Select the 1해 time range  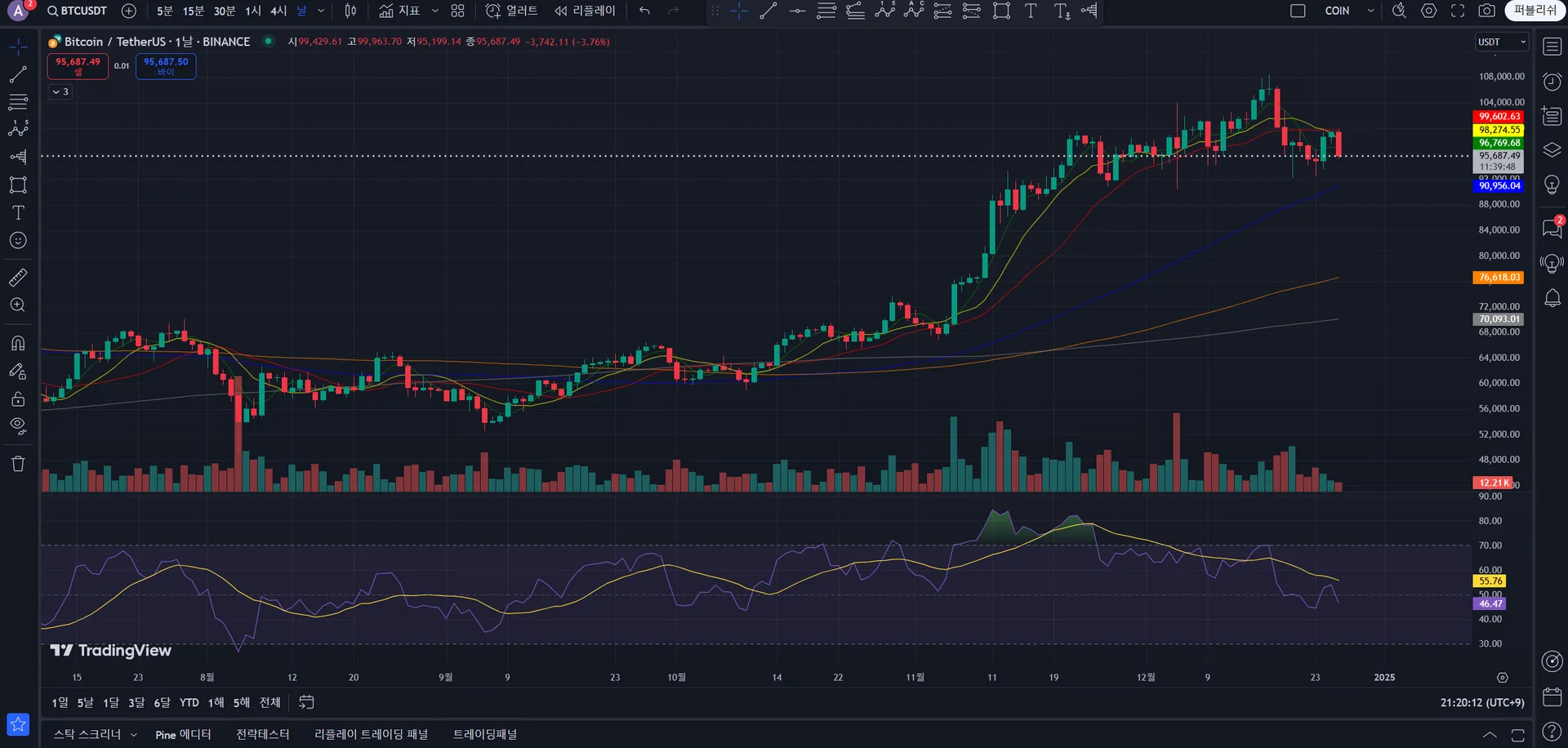click(x=216, y=702)
